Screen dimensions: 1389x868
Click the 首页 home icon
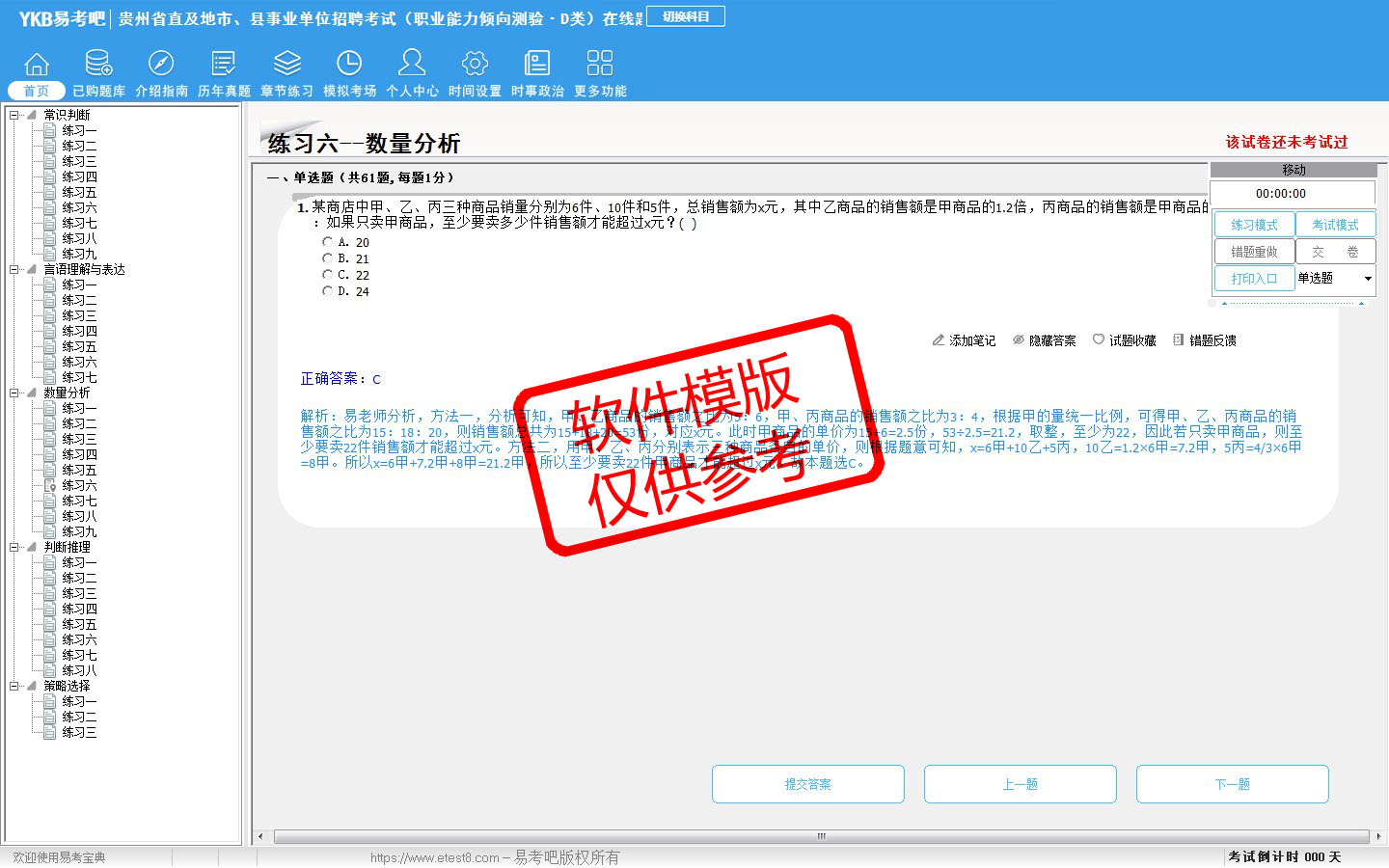pos(37,65)
